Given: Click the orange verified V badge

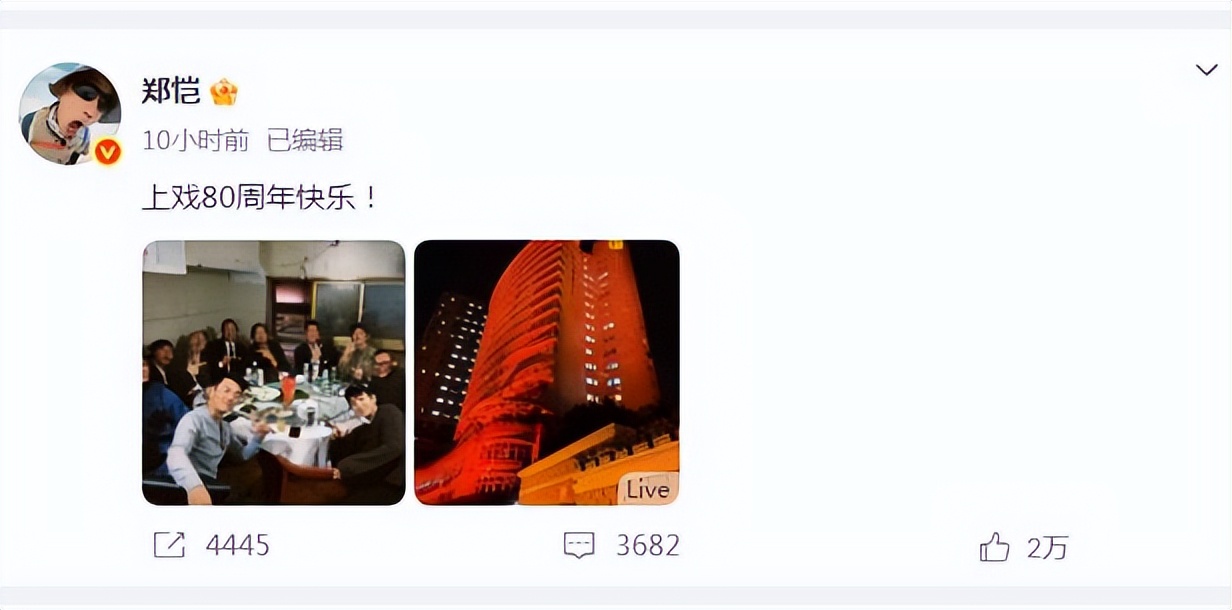Looking at the screenshot, I should click(108, 152).
